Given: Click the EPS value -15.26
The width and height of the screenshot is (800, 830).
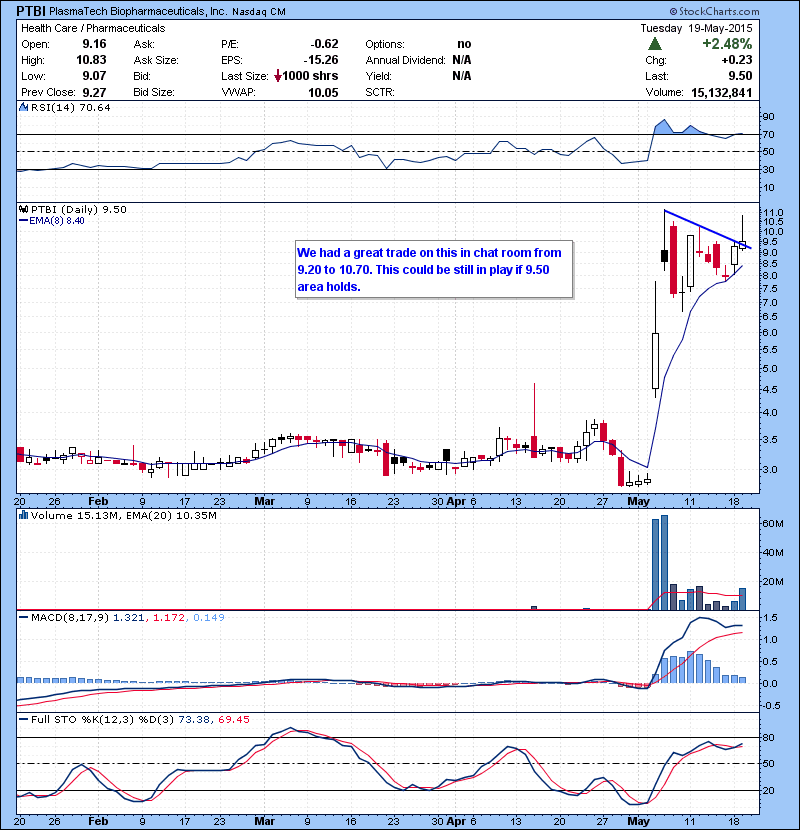Looking at the screenshot, I should tap(321, 60).
